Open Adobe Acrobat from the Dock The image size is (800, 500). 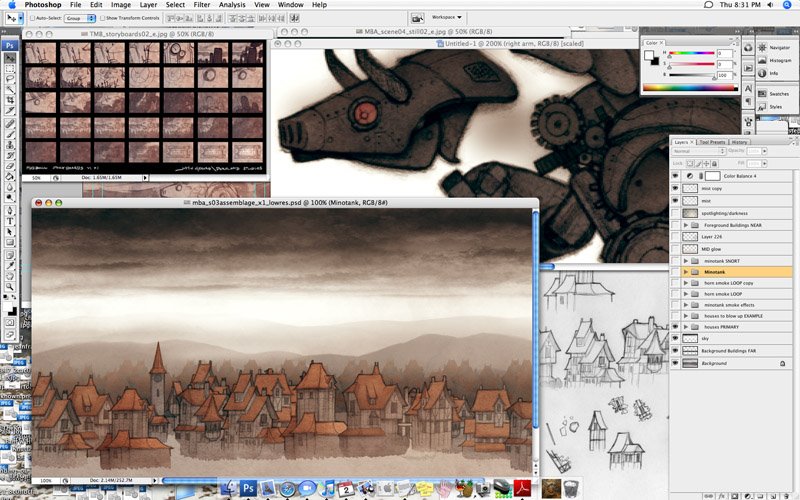(x=522, y=488)
